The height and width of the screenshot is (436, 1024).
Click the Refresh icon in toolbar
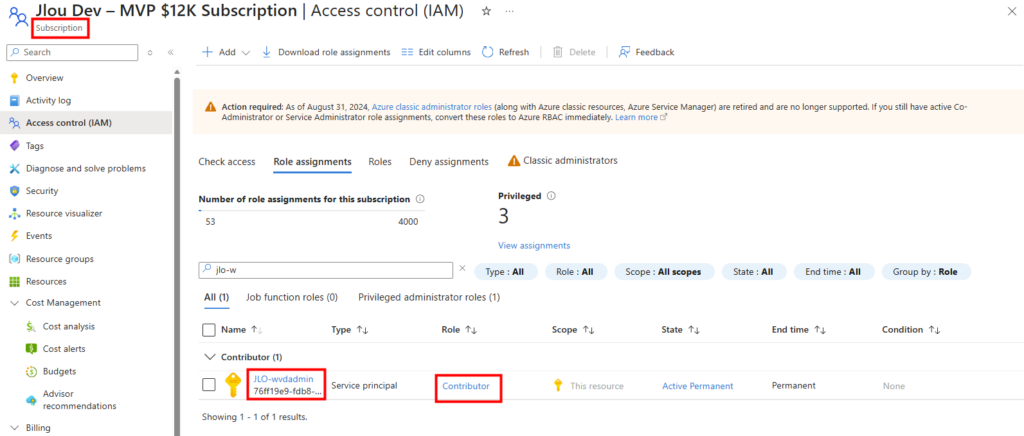(x=488, y=52)
